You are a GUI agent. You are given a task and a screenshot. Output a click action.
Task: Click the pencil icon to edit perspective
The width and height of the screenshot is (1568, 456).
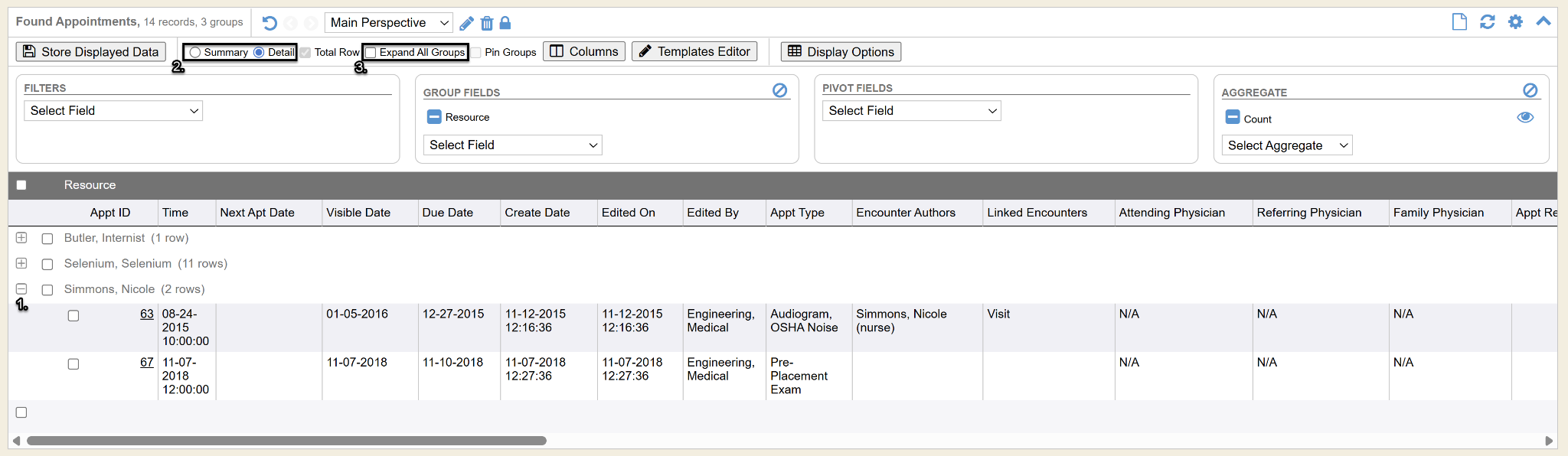pos(466,23)
